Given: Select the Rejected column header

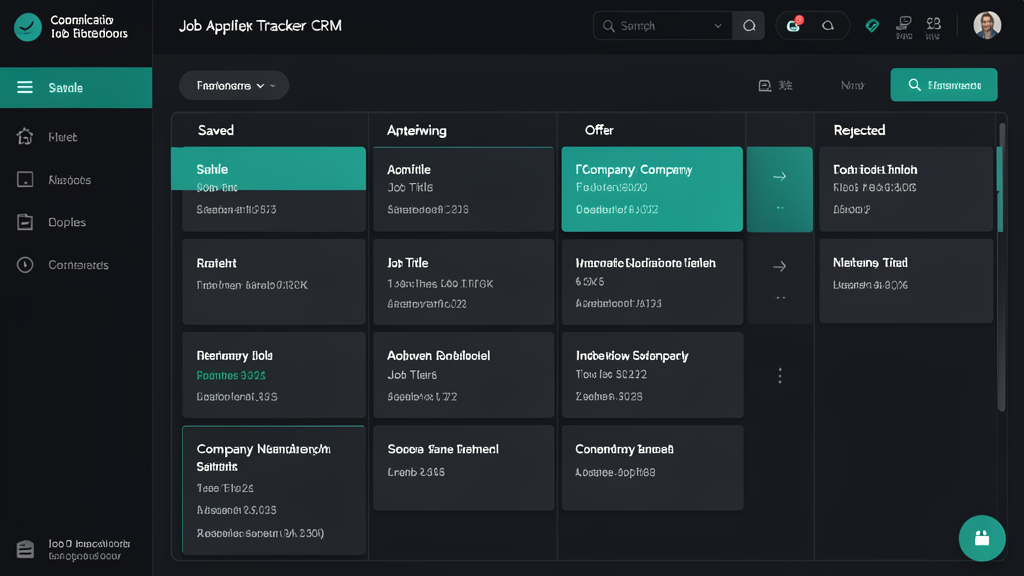Looking at the screenshot, I should (859, 130).
